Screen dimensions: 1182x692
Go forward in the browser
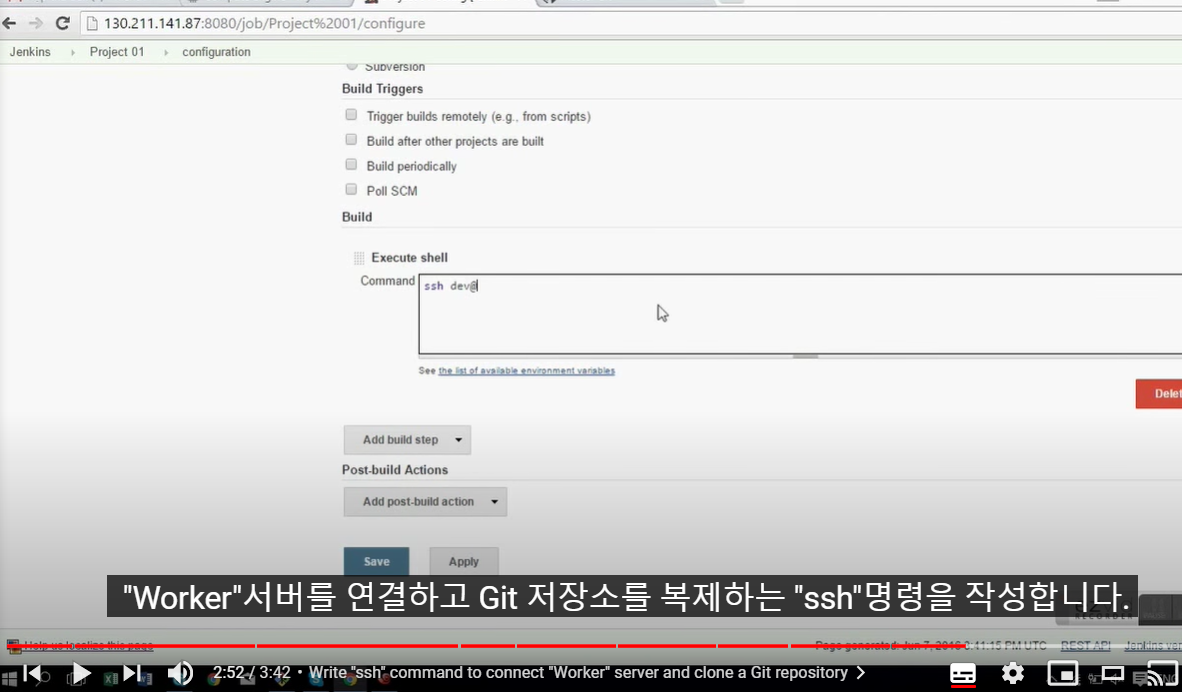(x=35, y=23)
